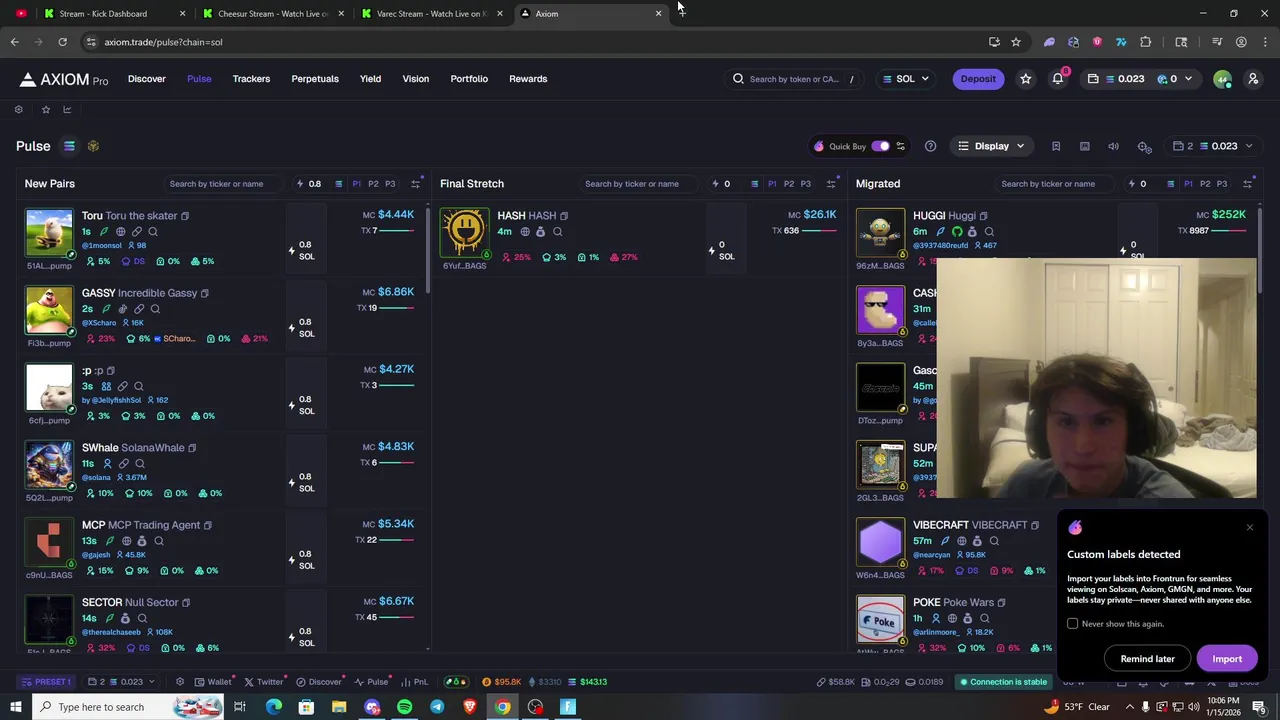Check Never show this again
Screen dimensions: 1280x720
1073,624
